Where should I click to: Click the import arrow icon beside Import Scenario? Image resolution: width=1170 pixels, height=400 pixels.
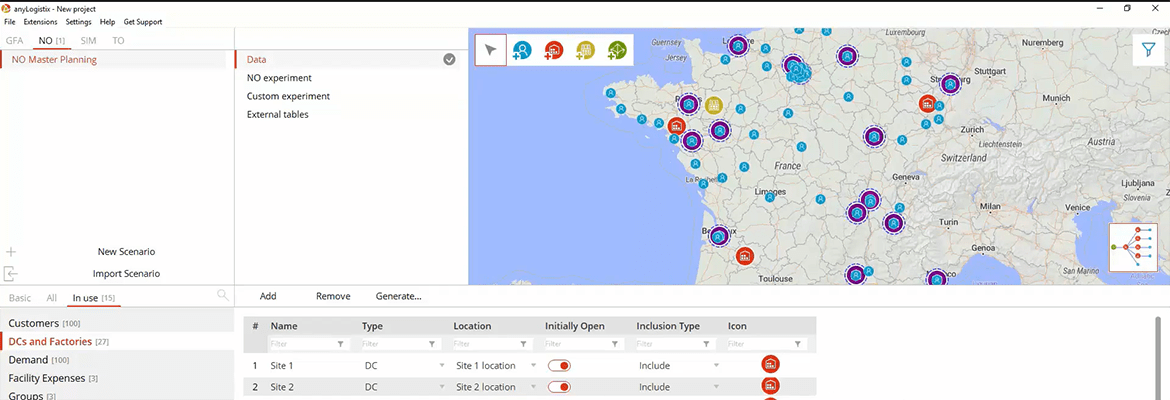point(10,274)
